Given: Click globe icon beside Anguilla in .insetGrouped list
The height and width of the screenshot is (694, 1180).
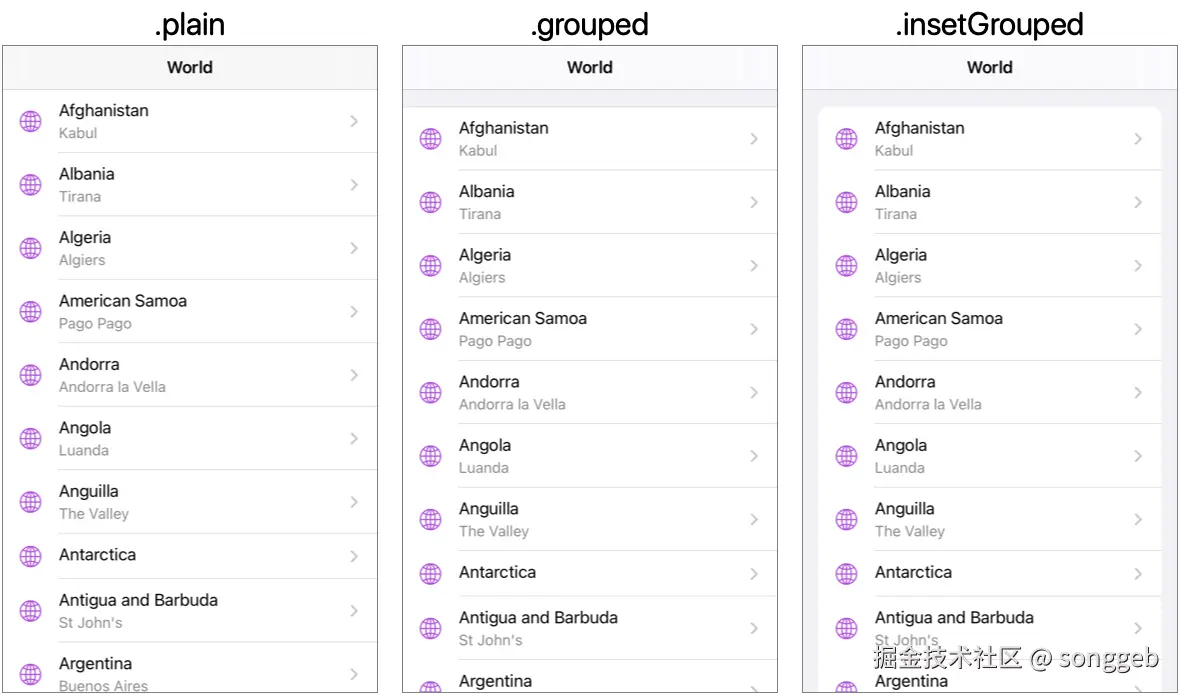Looking at the screenshot, I should (847, 520).
